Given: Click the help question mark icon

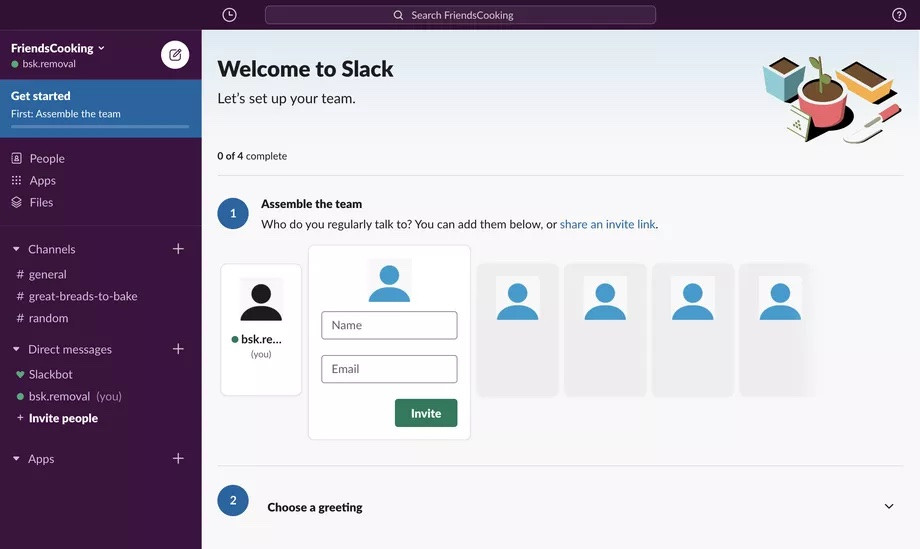Looking at the screenshot, I should (x=899, y=15).
